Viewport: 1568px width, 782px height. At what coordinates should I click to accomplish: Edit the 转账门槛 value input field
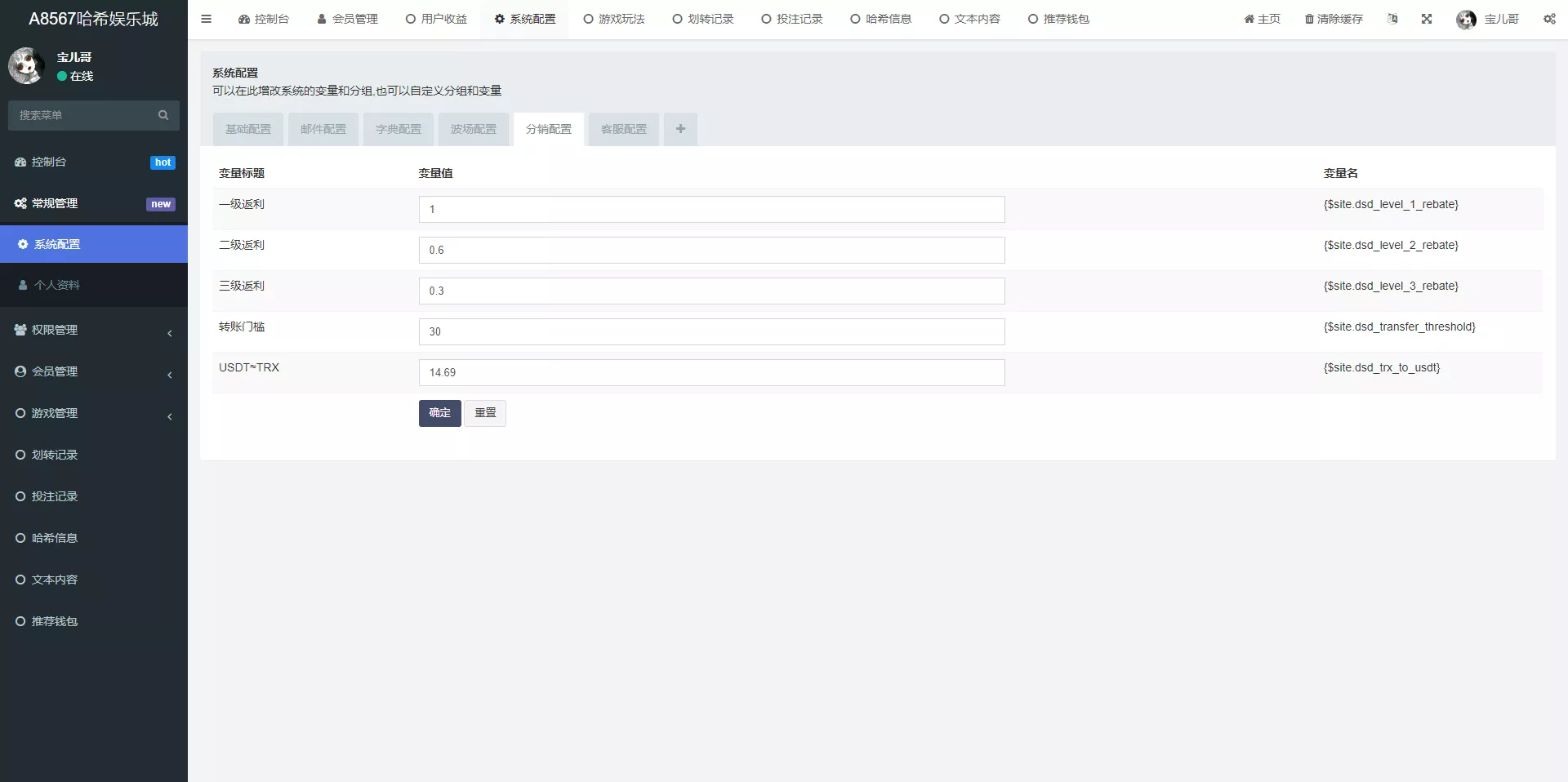[710, 331]
